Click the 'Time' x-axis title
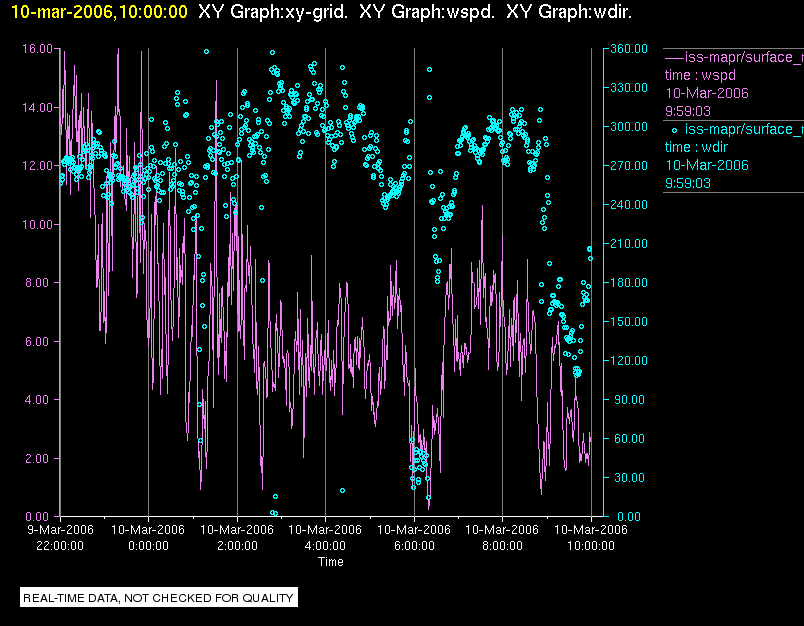The image size is (804, 626). coord(331,562)
